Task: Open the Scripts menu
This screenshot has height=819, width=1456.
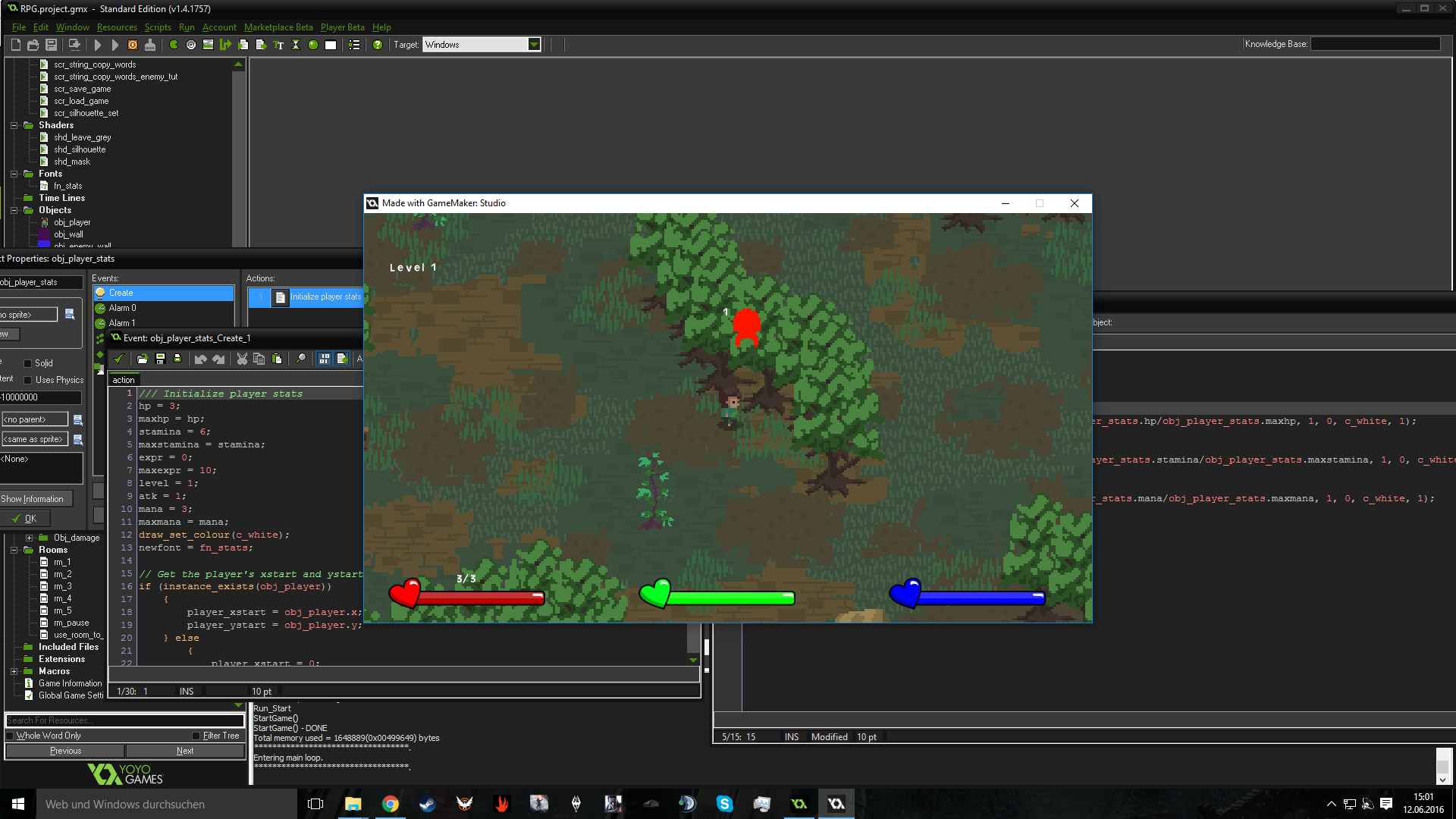Action: pos(158,27)
